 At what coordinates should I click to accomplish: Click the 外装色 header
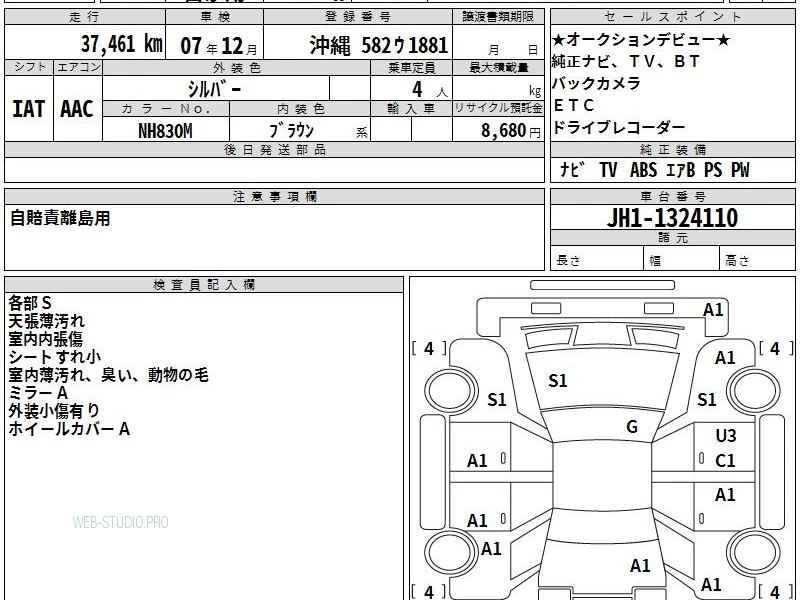tap(237, 67)
